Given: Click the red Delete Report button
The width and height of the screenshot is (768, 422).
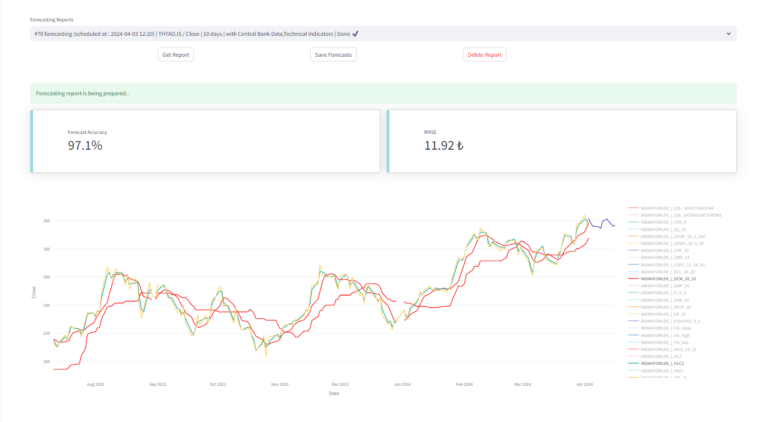Looking at the screenshot, I should tap(485, 54).
